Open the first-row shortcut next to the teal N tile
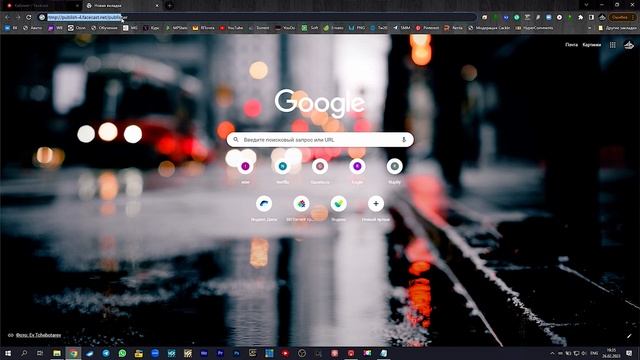Viewport: 640px width, 360px height. pyautogui.click(x=320, y=167)
